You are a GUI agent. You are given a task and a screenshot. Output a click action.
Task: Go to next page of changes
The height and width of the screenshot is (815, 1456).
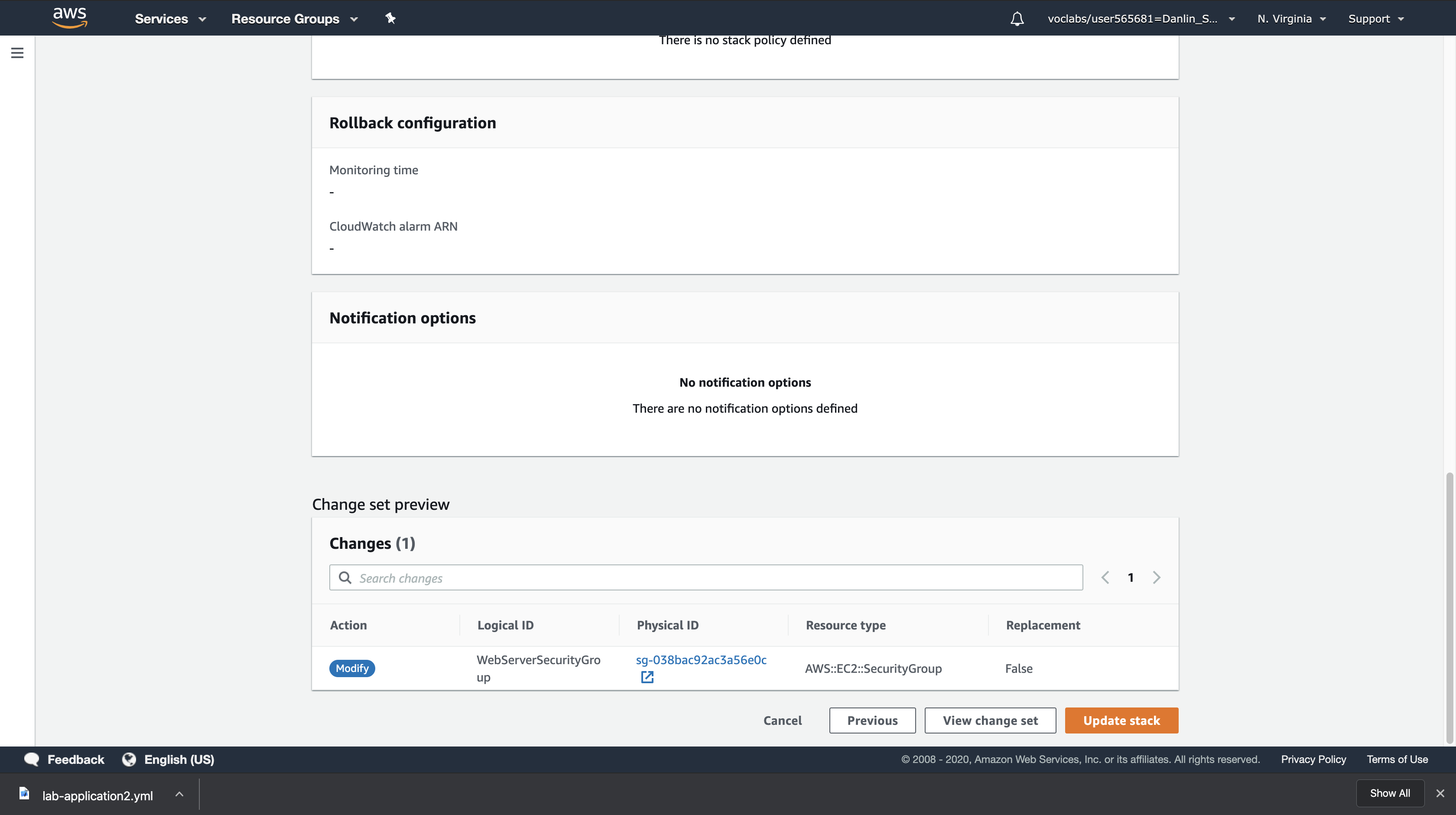[x=1157, y=577]
